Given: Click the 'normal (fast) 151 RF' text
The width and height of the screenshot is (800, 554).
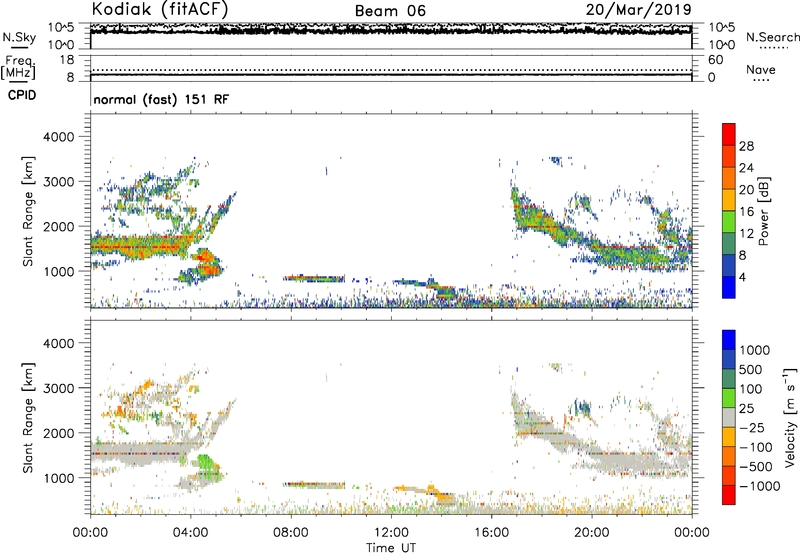Looking at the screenshot, I should point(151,100).
